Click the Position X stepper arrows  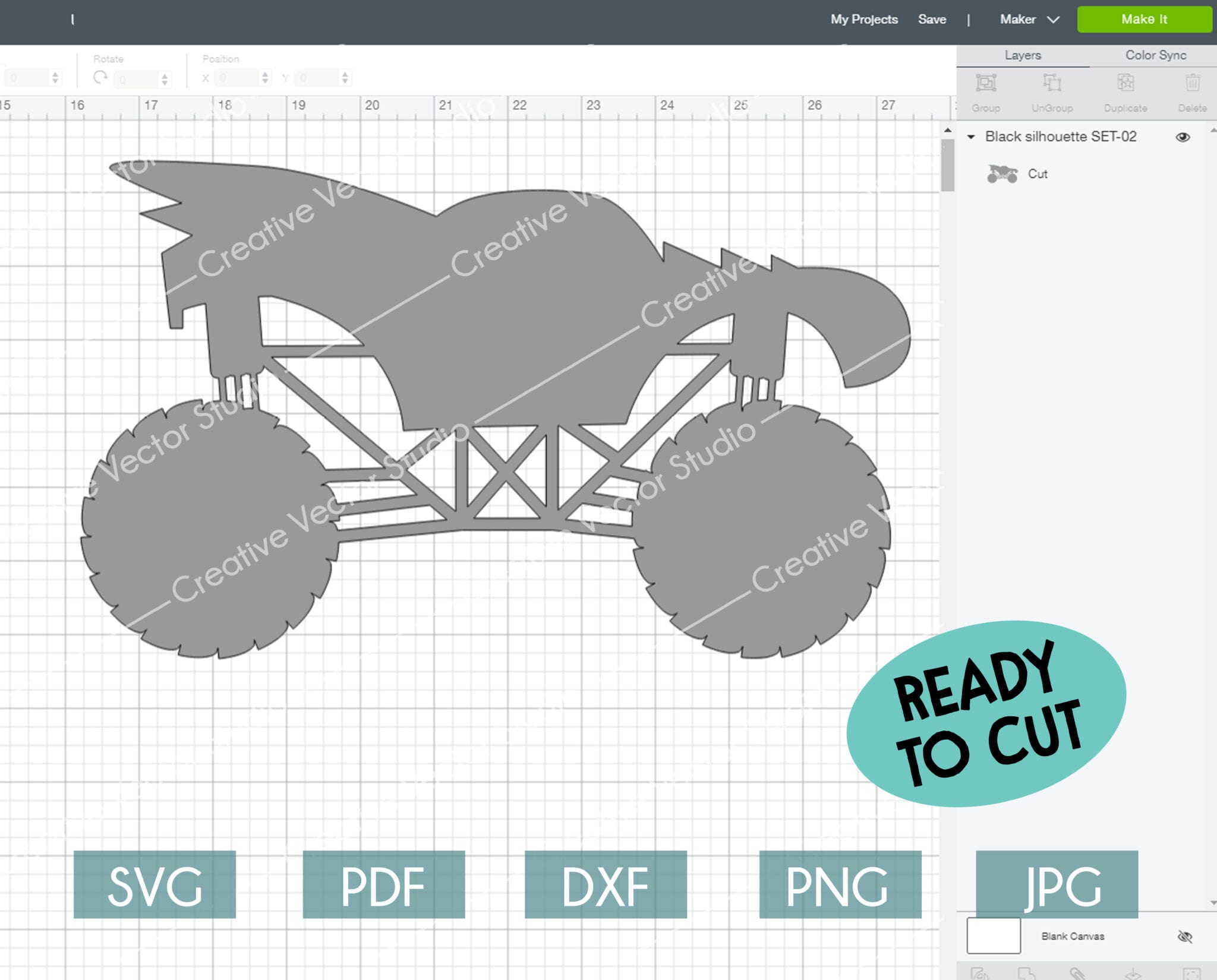(x=265, y=78)
